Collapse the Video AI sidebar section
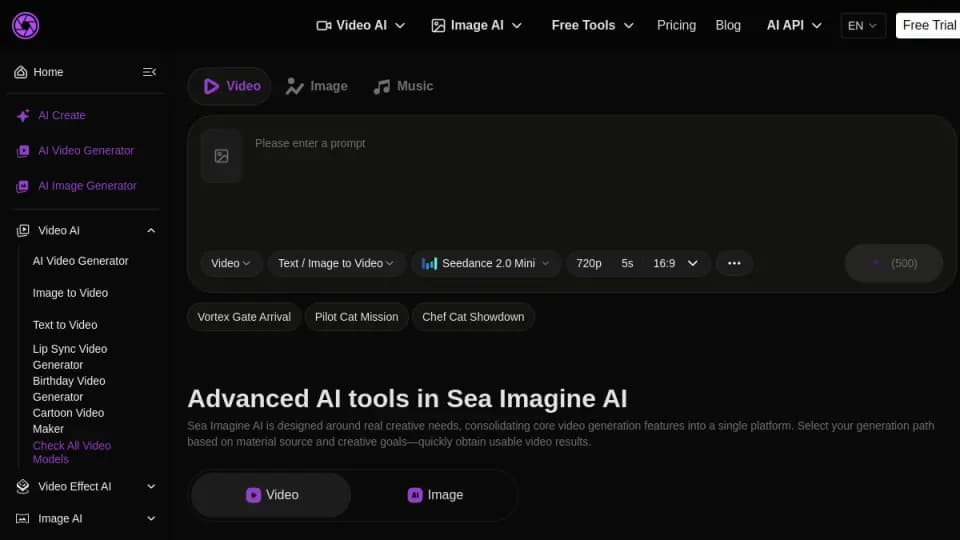 [151, 231]
